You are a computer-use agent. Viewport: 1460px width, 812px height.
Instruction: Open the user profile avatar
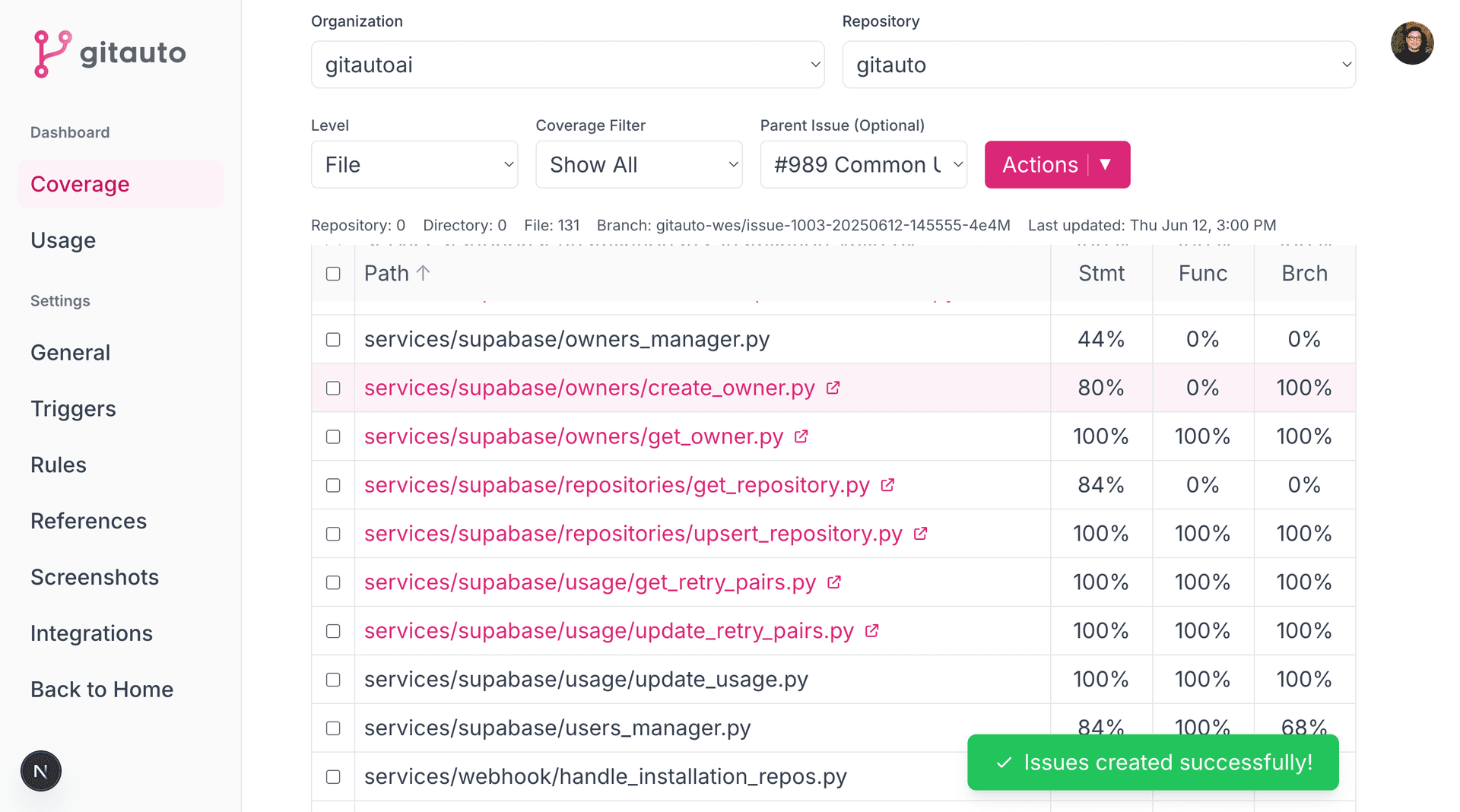click(1411, 43)
